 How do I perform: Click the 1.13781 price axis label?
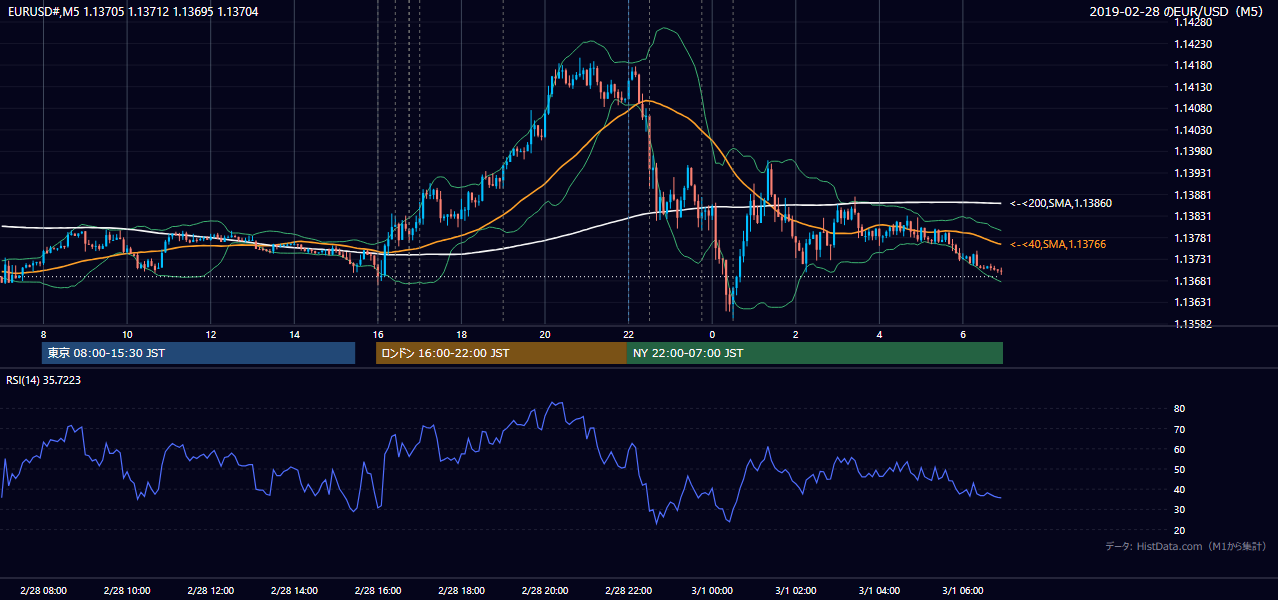pos(1192,237)
